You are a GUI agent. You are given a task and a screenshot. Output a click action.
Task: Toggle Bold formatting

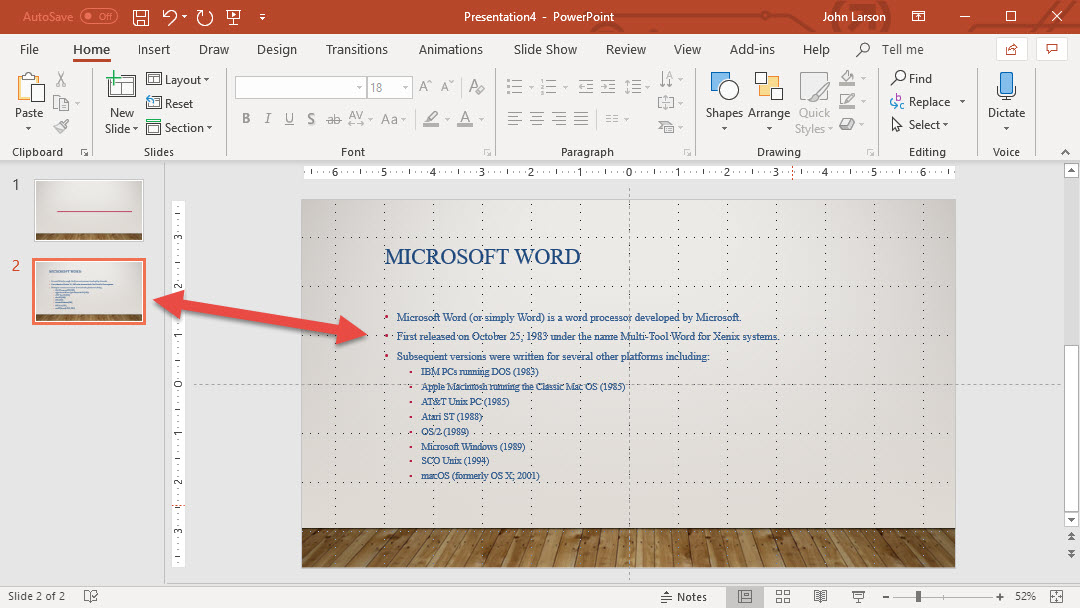246,119
